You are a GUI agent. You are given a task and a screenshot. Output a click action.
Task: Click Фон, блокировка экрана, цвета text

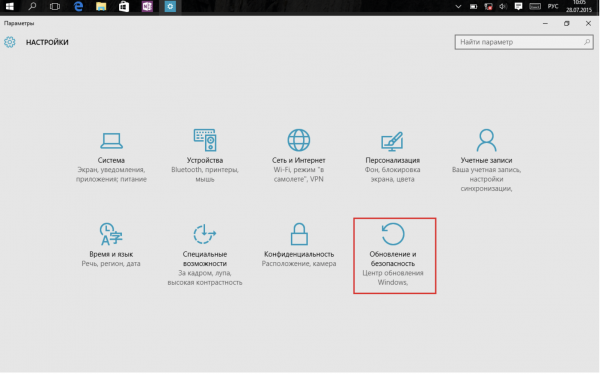tap(392, 174)
